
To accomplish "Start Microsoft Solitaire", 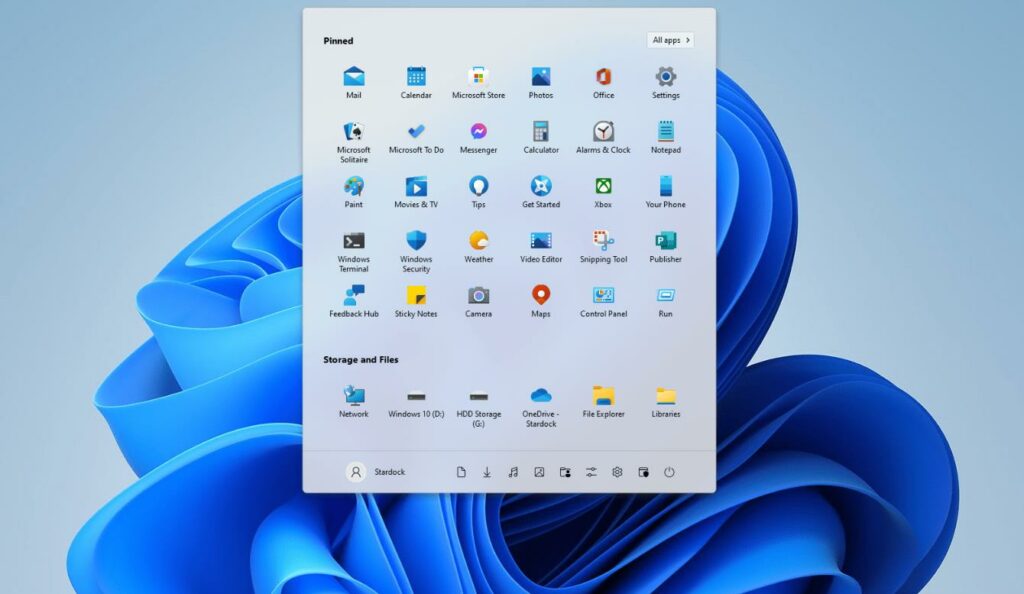I will 353,142.
